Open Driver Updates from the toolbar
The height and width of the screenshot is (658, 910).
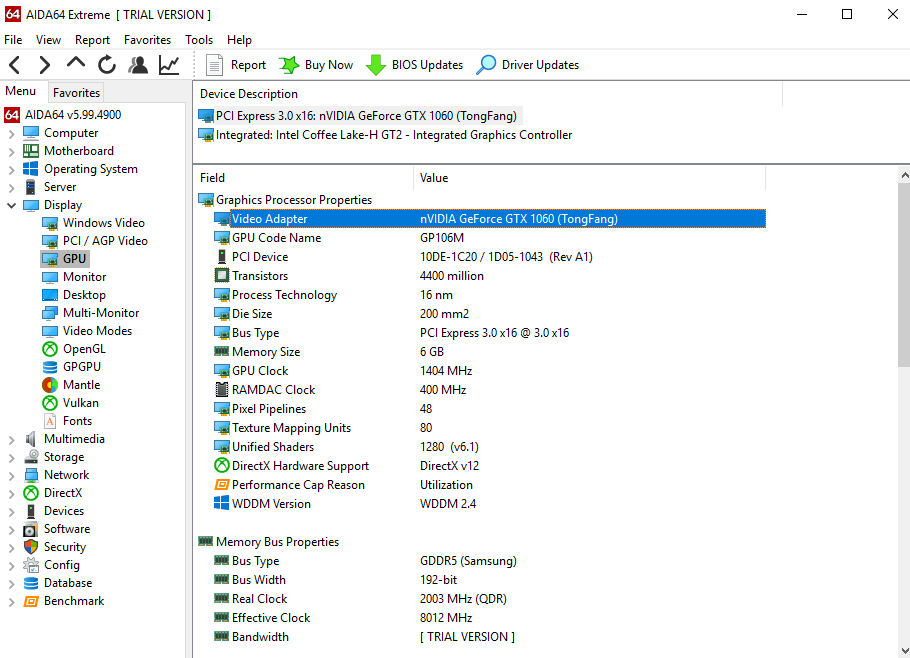pyautogui.click(x=528, y=65)
